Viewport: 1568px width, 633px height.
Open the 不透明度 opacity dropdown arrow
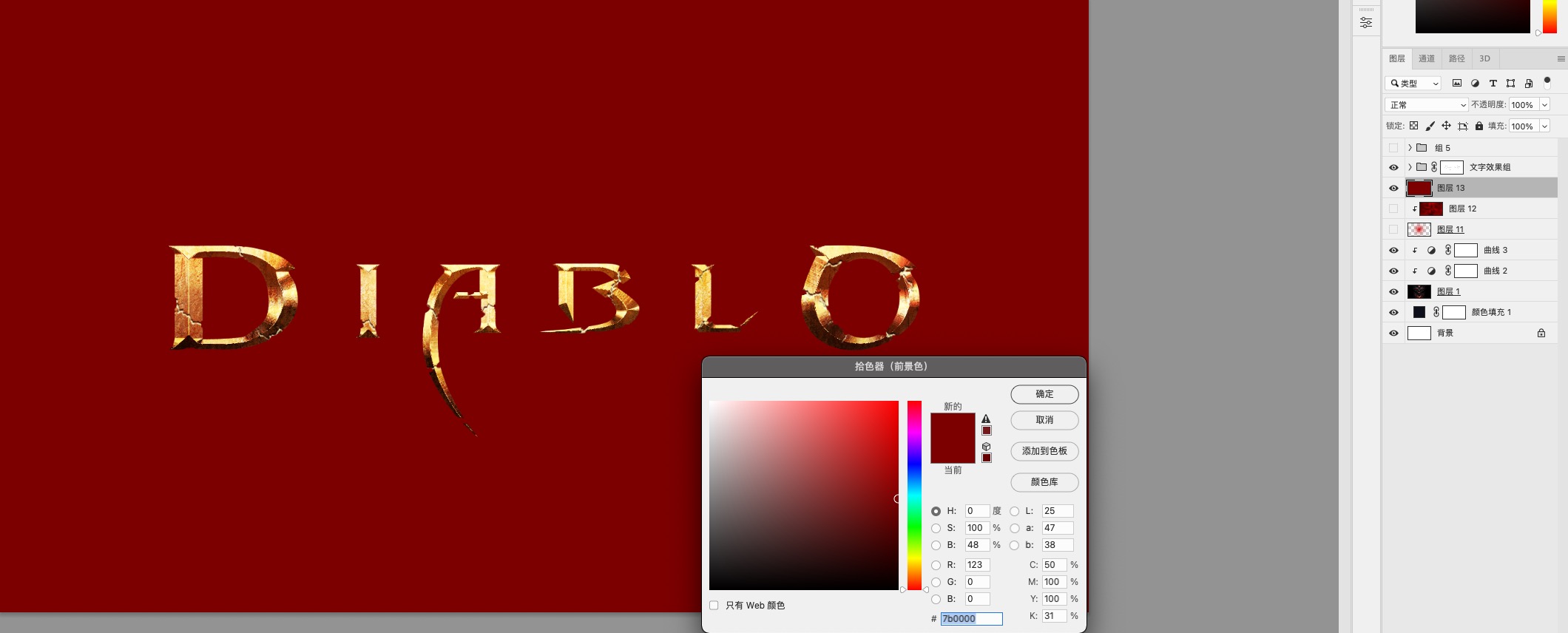pos(1544,105)
